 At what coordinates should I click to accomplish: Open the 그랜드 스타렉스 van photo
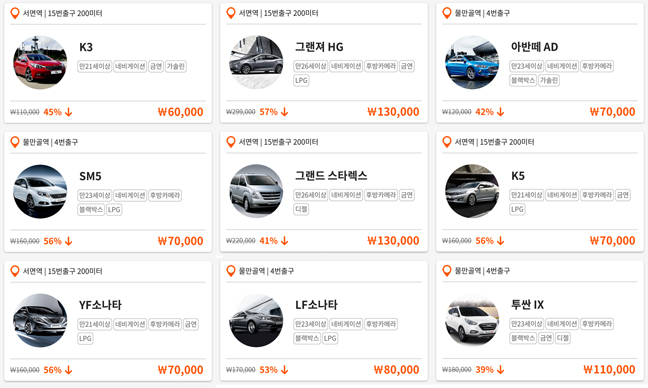click(256, 191)
